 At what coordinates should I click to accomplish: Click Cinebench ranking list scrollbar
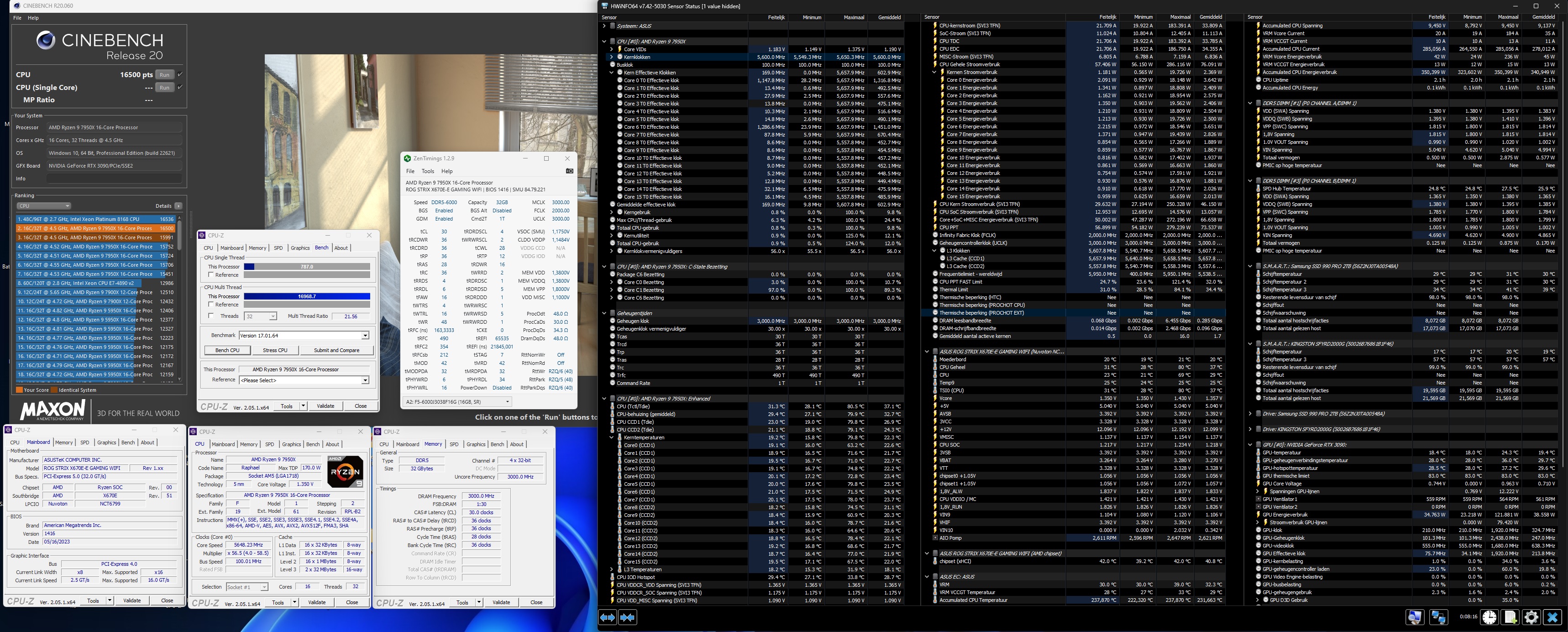pyautogui.click(x=179, y=298)
